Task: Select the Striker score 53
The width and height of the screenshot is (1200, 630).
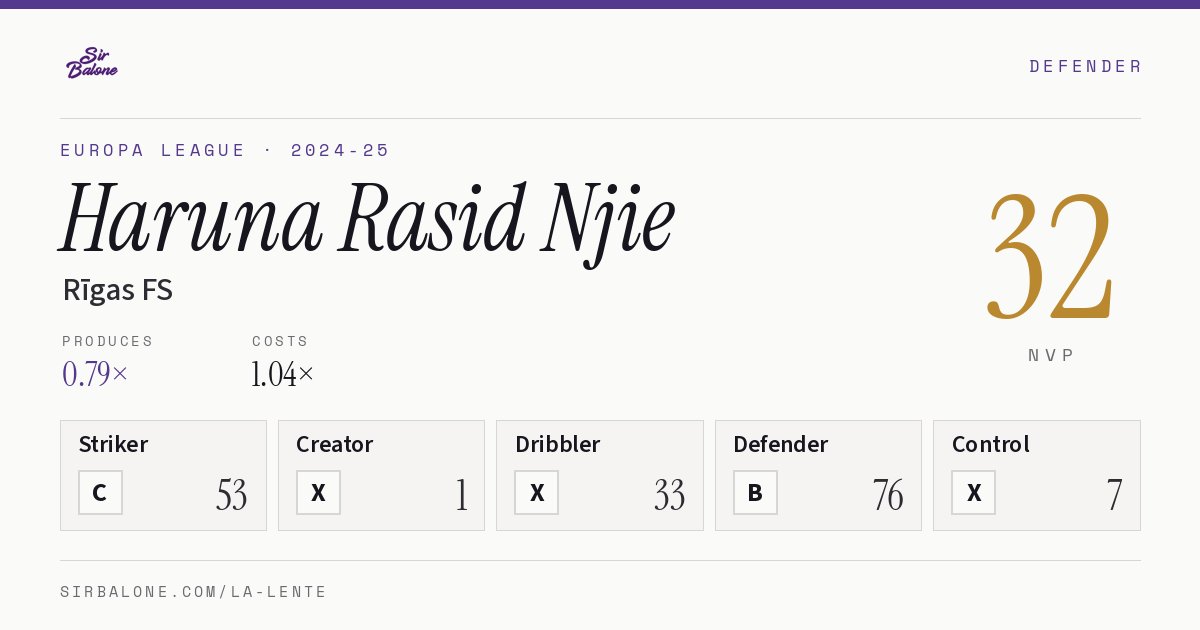Action: [x=231, y=495]
